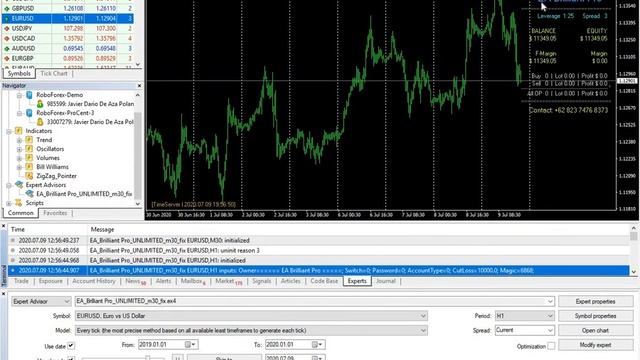This screenshot has width=640, height=360.
Task: Click the Volumes folder icon
Action: [29, 158]
